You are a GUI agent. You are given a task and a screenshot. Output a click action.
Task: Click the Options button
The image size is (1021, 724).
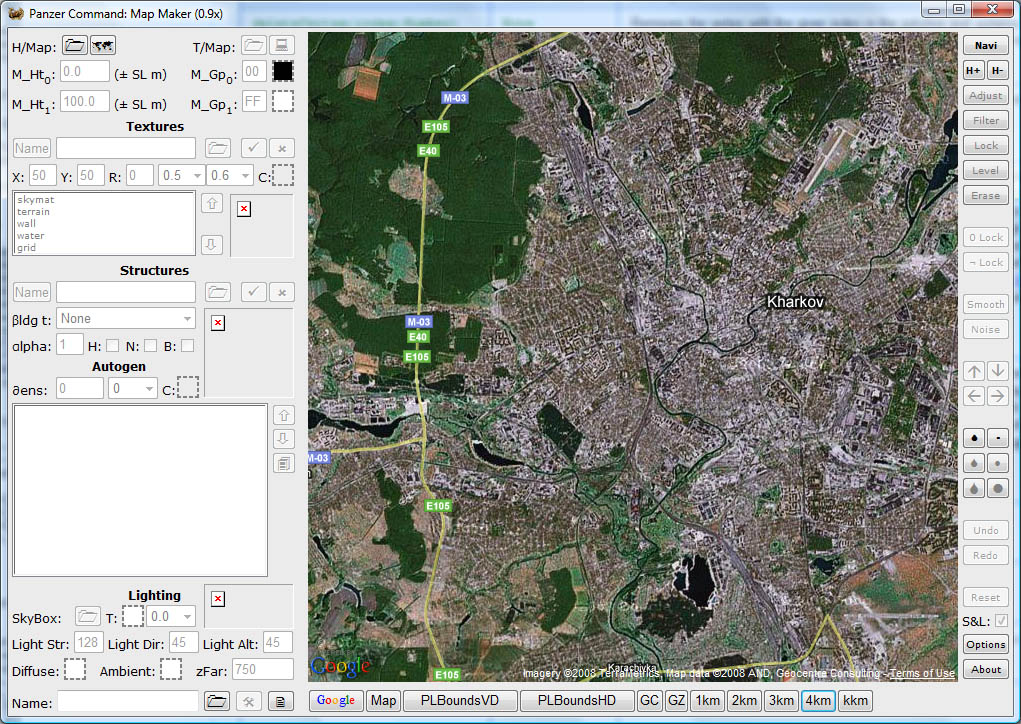[985, 645]
